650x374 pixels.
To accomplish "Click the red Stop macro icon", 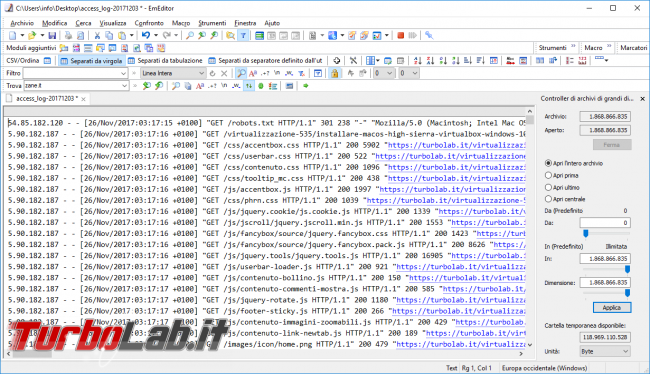I will (x=400, y=36).
